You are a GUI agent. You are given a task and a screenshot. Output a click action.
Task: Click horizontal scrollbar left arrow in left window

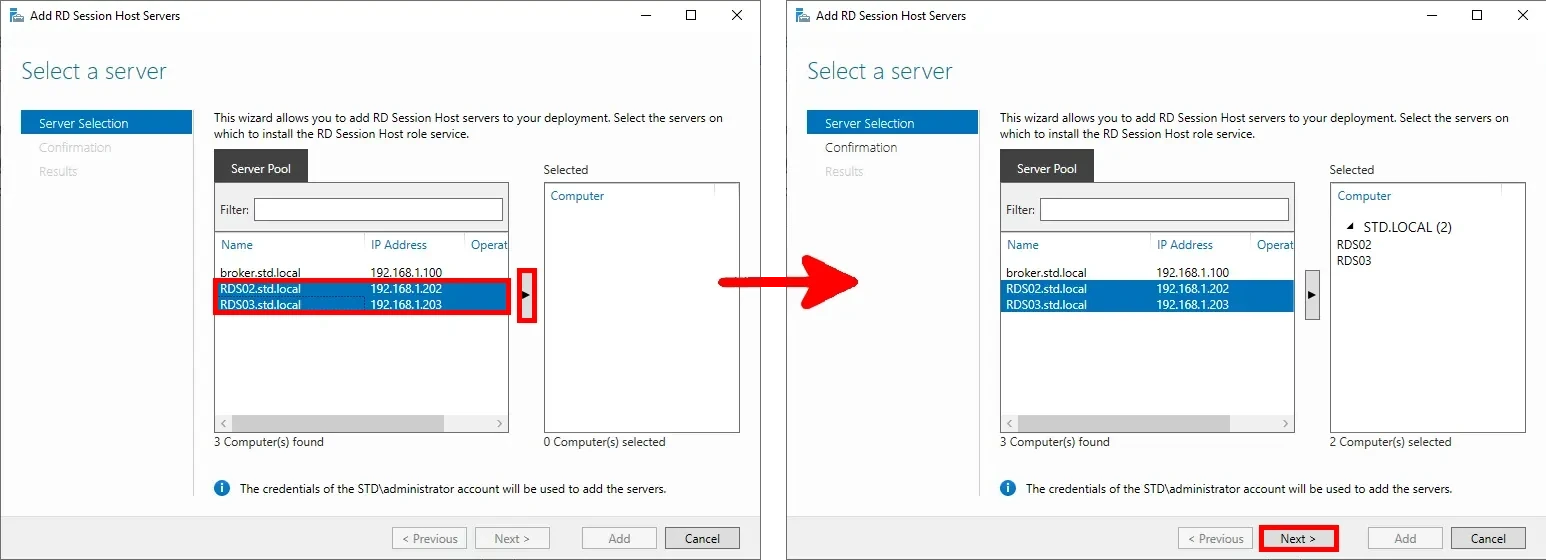(223, 424)
